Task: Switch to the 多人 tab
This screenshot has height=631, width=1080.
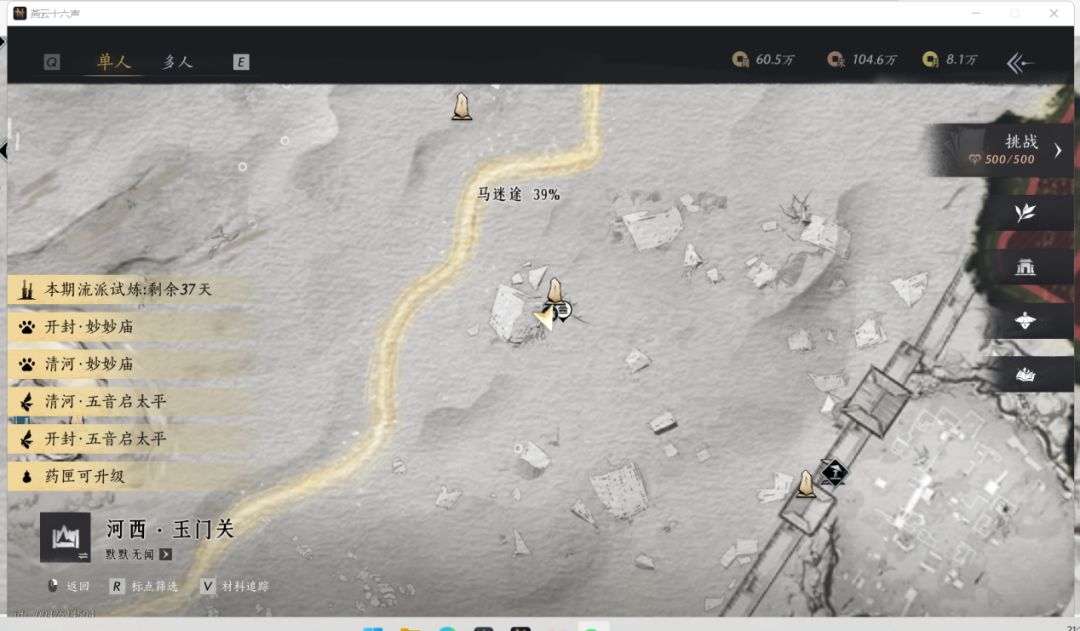Action: click(177, 61)
